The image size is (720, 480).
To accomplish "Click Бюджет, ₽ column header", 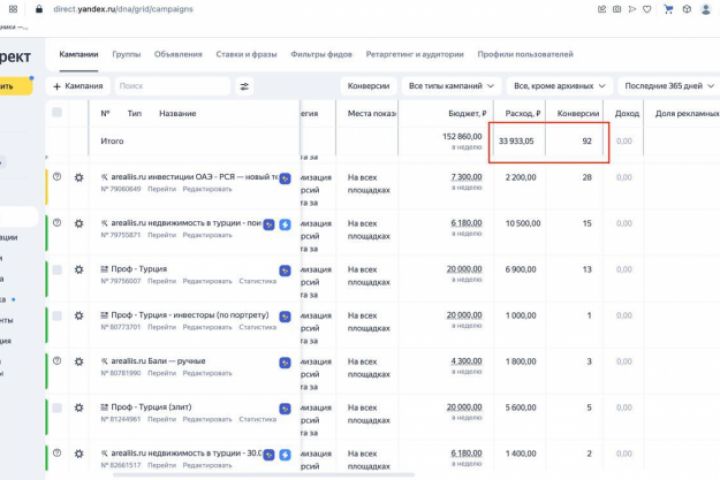I will click(467, 113).
